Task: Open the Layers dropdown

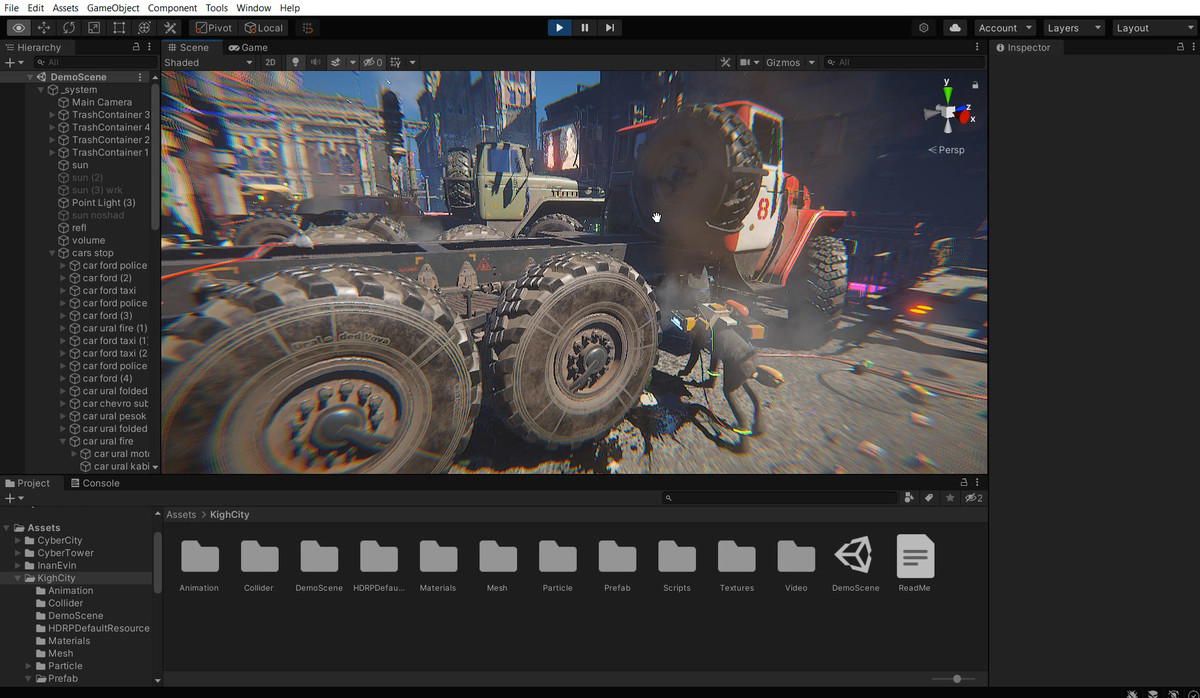Action: tap(1074, 28)
